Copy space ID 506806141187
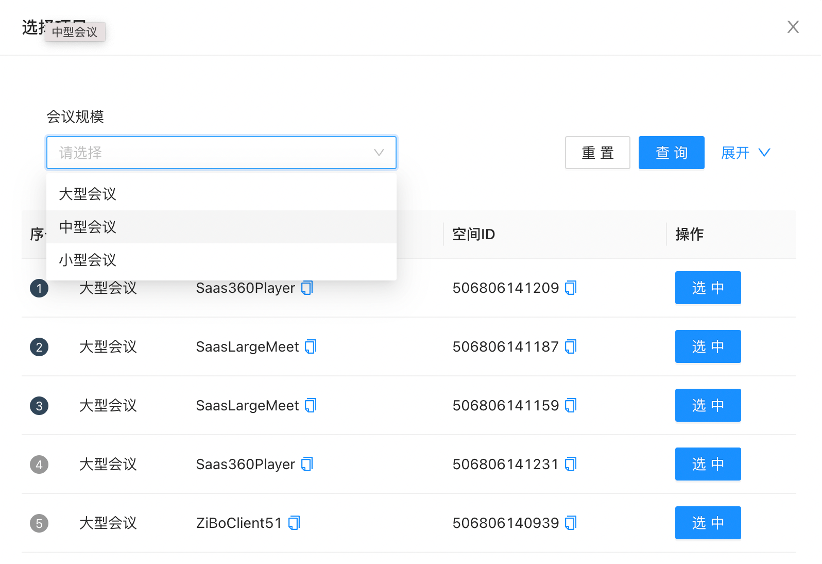Image resolution: width=822 pixels, height=564 pixels. pyautogui.click(x=571, y=347)
